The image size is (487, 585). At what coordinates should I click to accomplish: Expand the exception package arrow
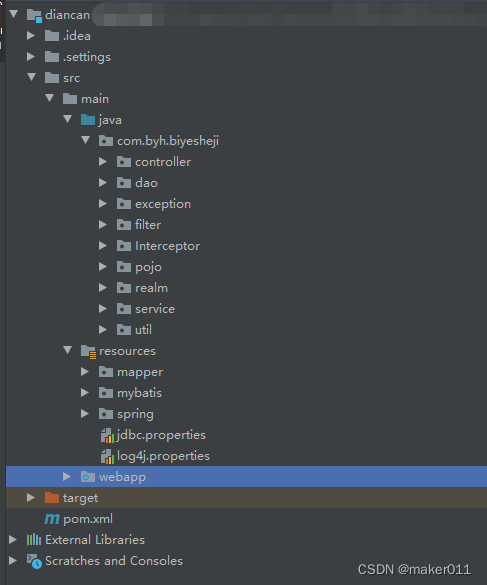coord(103,203)
